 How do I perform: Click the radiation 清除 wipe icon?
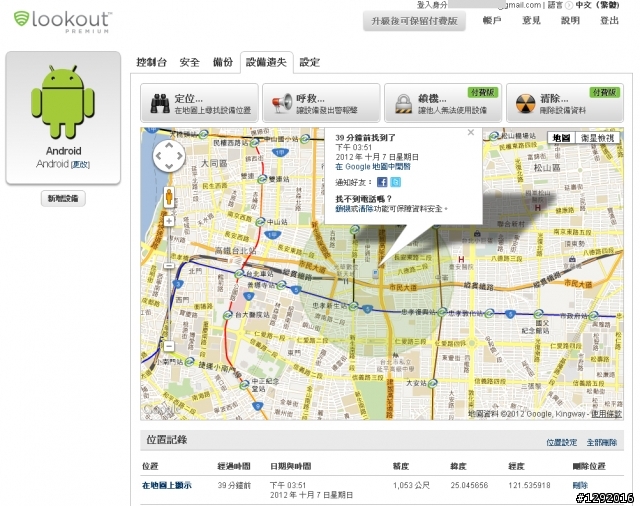(525, 104)
